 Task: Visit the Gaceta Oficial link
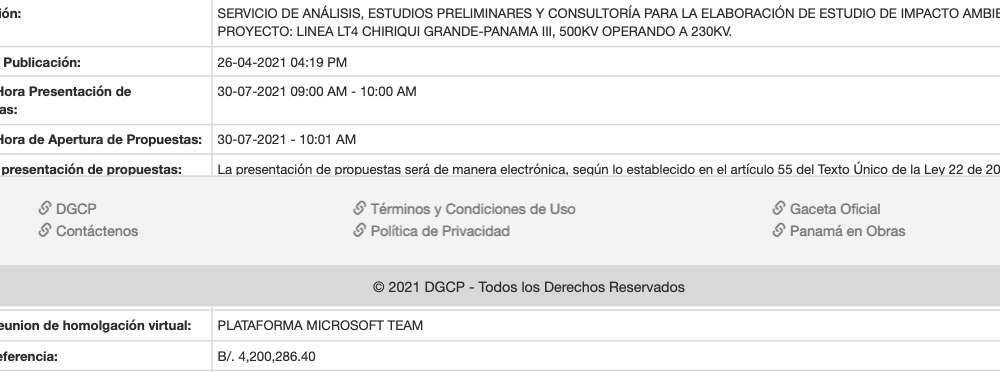[x=835, y=209]
